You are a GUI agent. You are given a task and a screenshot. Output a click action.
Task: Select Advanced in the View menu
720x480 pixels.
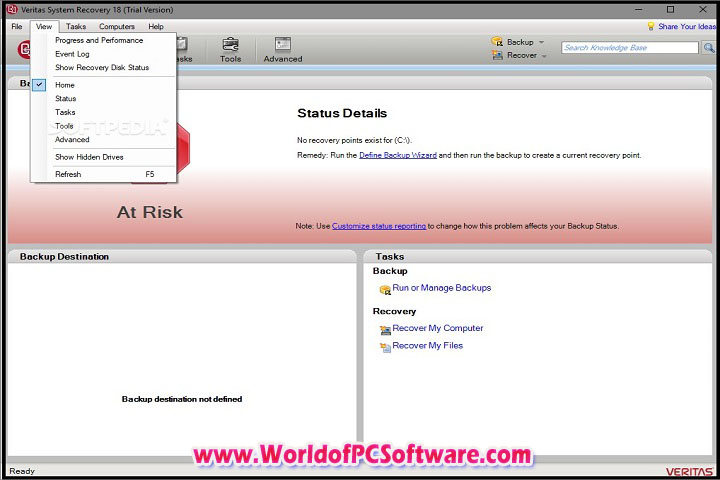click(x=72, y=139)
